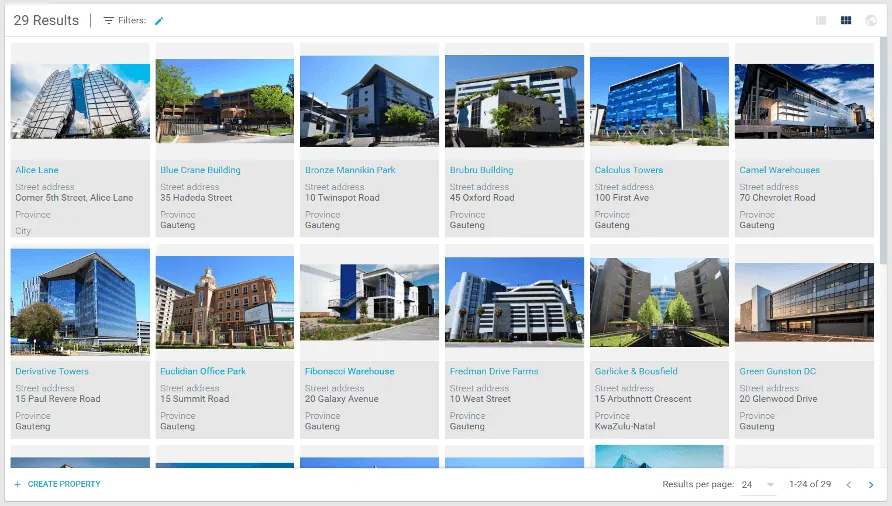Click Fibonacci Warehouse photo
The height and width of the screenshot is (506, 892).
pos(369,302)
